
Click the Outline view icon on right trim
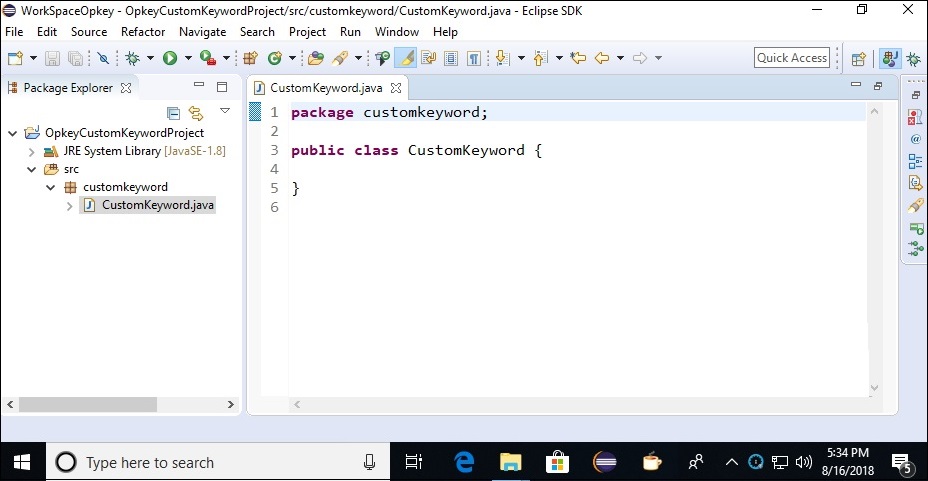click(x=916, y=161)
